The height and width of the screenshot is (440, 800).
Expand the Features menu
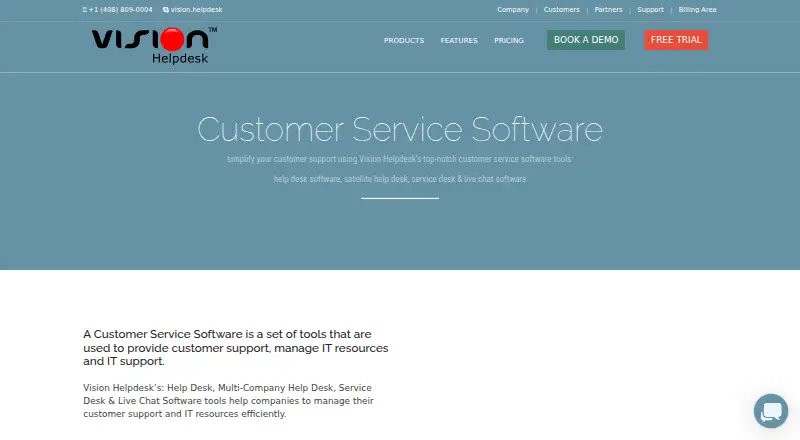tap(459, 40)
